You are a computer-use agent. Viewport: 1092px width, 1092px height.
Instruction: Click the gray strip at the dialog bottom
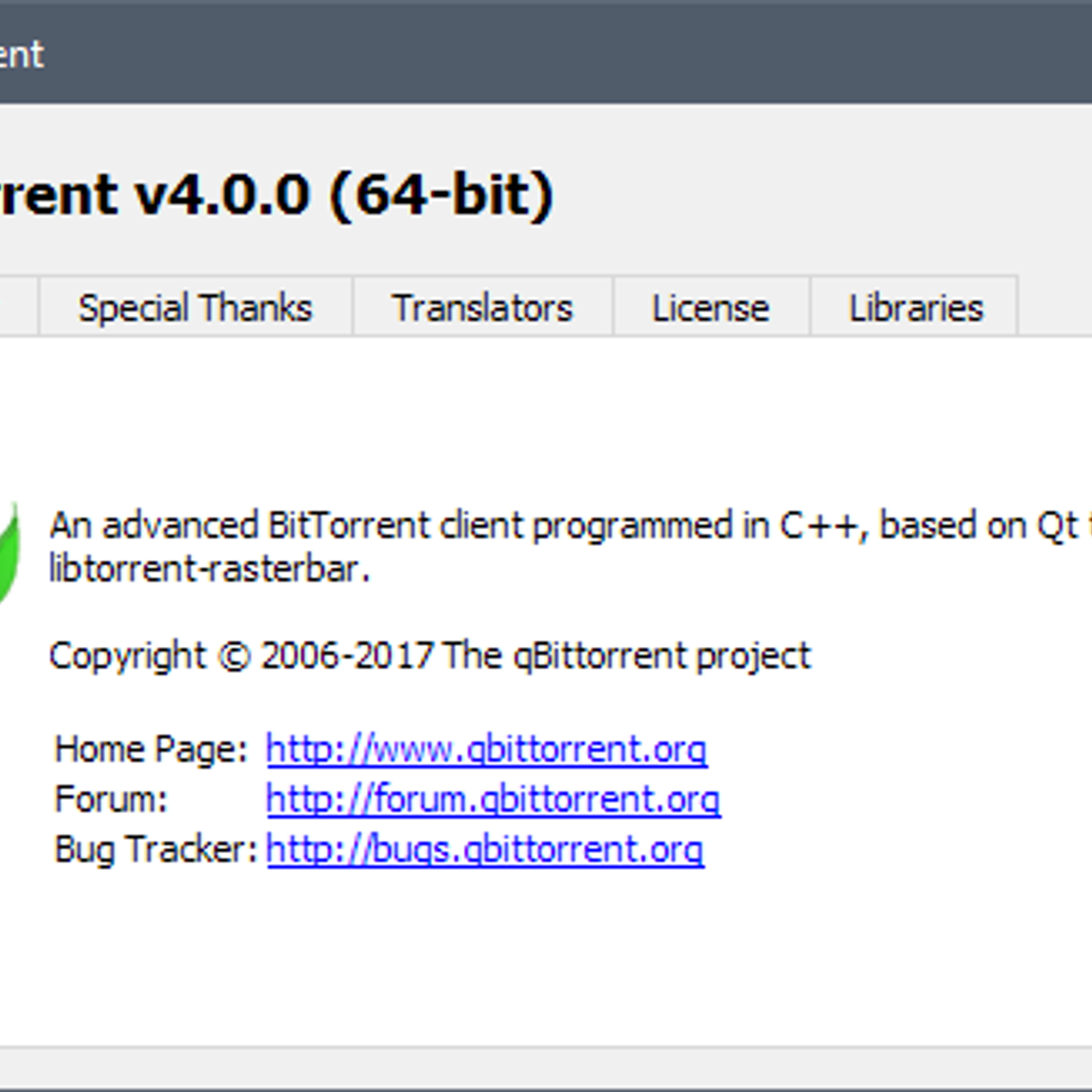(x=546, y=1067)
